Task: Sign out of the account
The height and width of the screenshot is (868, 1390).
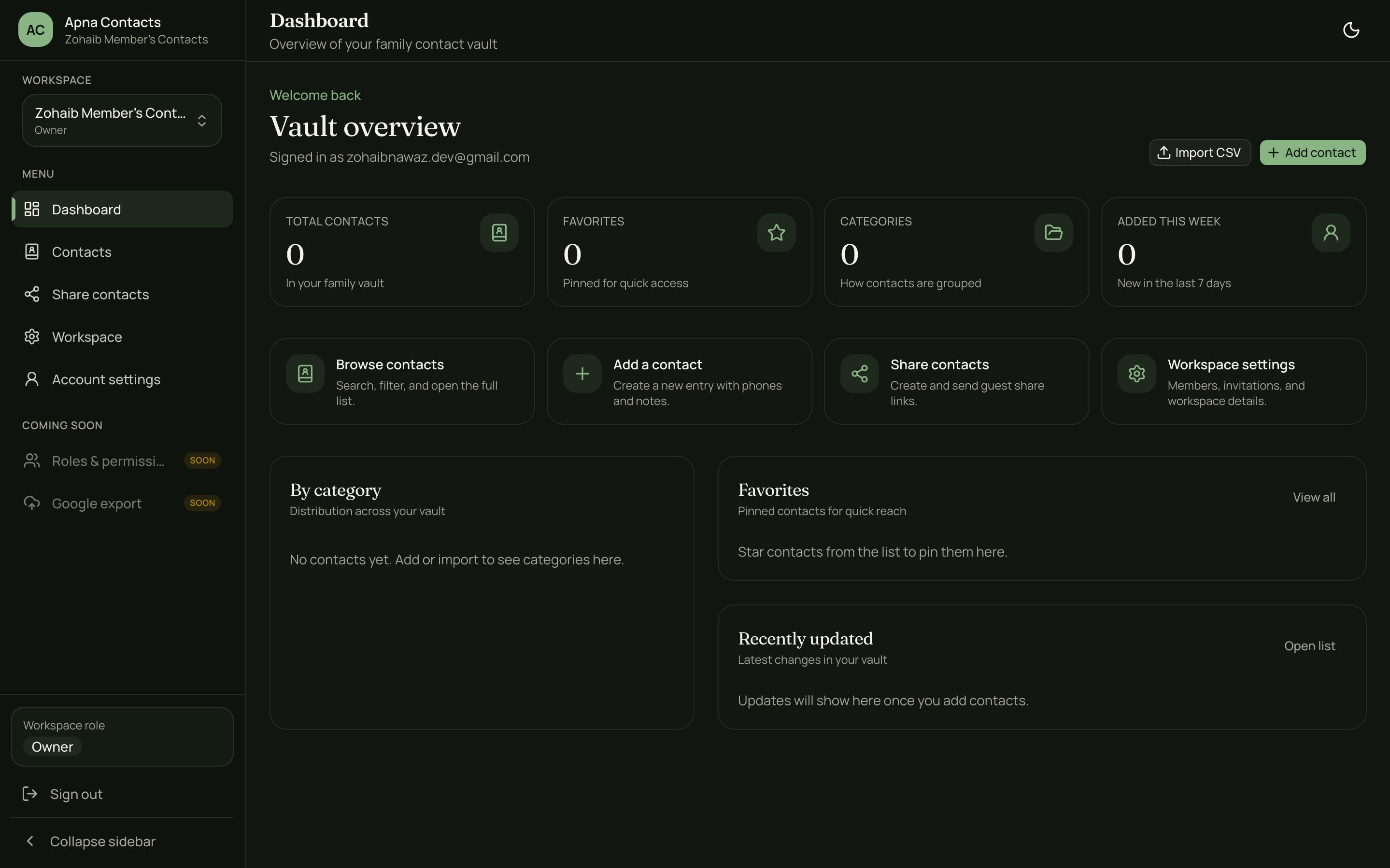Action: [x=122, y=794]
